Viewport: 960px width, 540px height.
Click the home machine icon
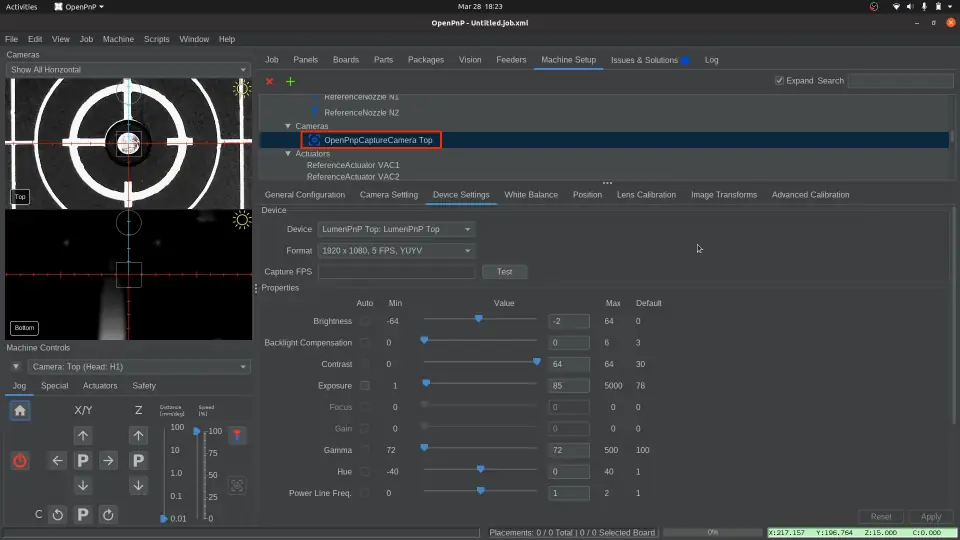(x=20, y=410)
